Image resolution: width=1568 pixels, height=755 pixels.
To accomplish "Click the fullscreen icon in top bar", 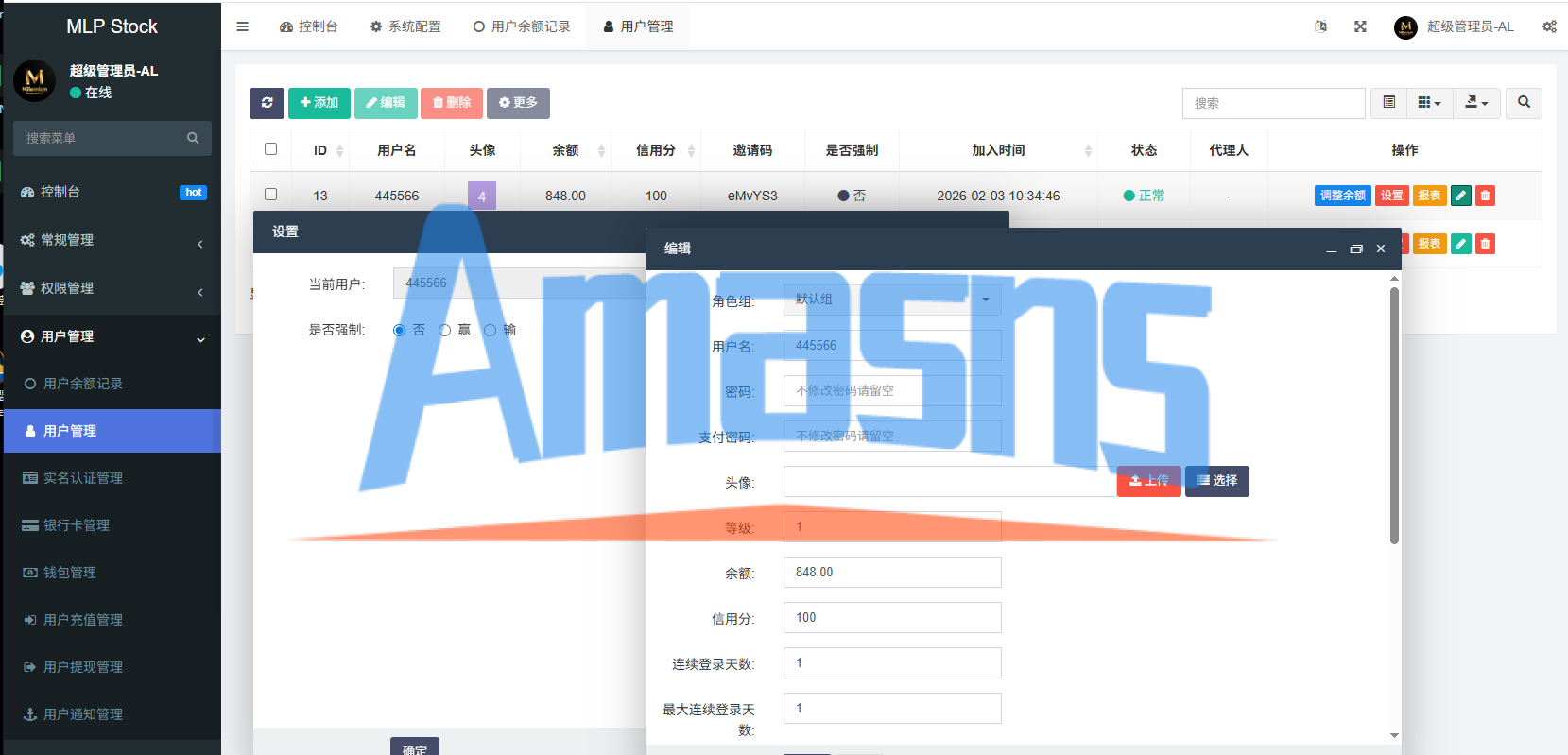I will [x=1360, y=26].
